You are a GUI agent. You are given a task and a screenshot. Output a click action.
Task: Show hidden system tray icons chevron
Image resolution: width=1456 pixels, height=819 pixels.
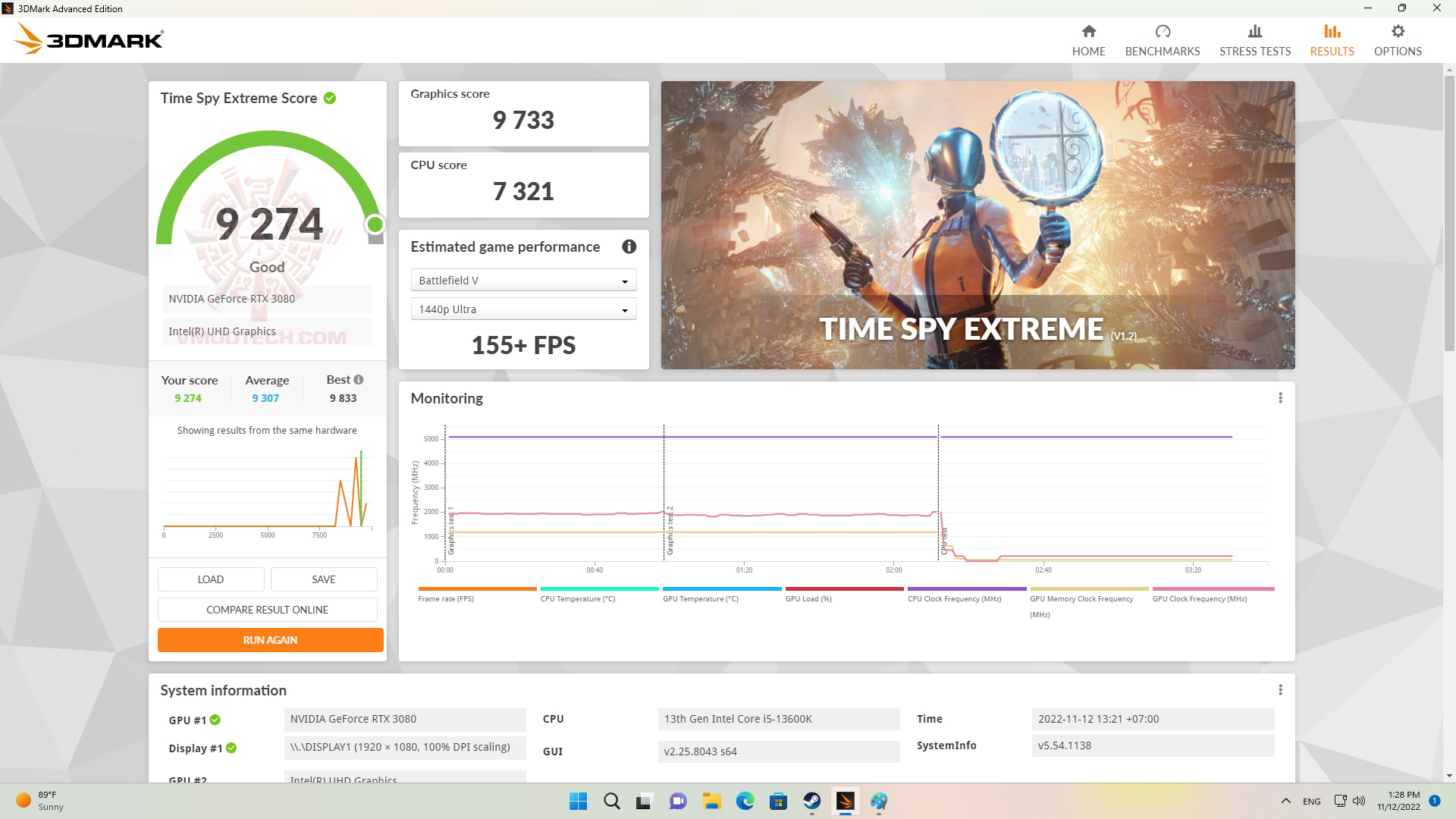1285,801
